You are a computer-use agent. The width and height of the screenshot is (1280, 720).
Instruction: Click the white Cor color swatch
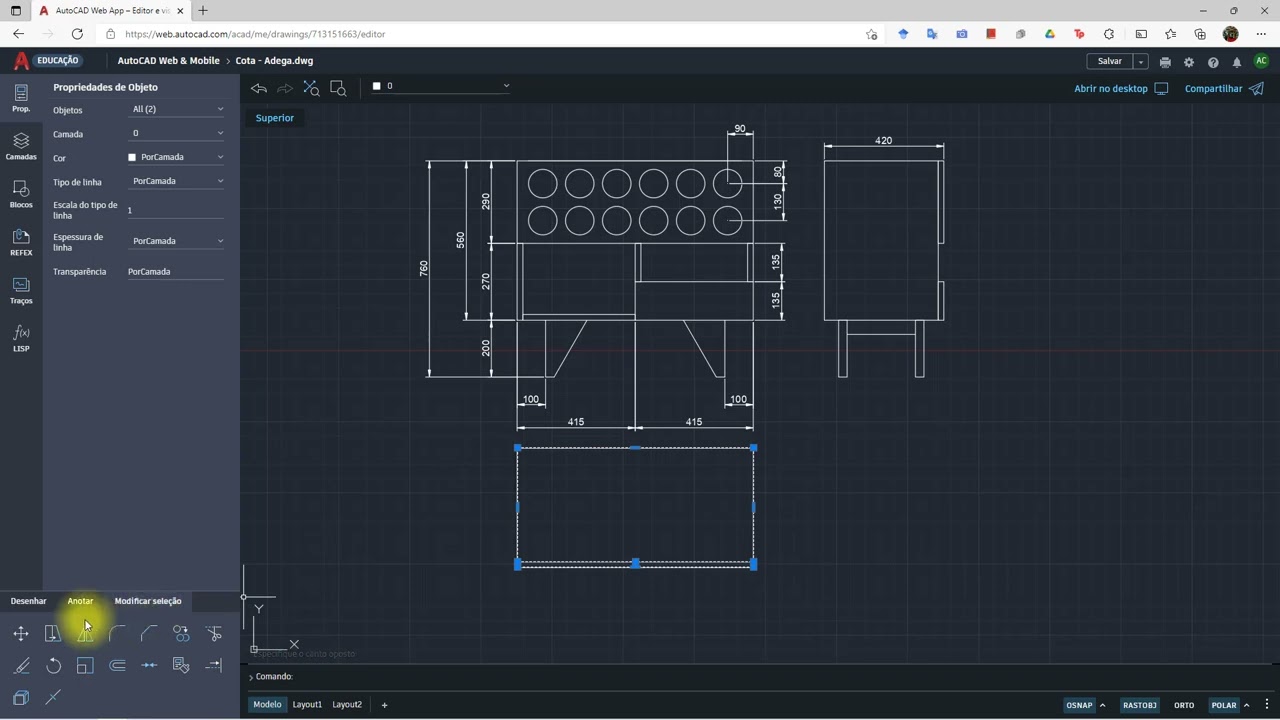[132, 157]
